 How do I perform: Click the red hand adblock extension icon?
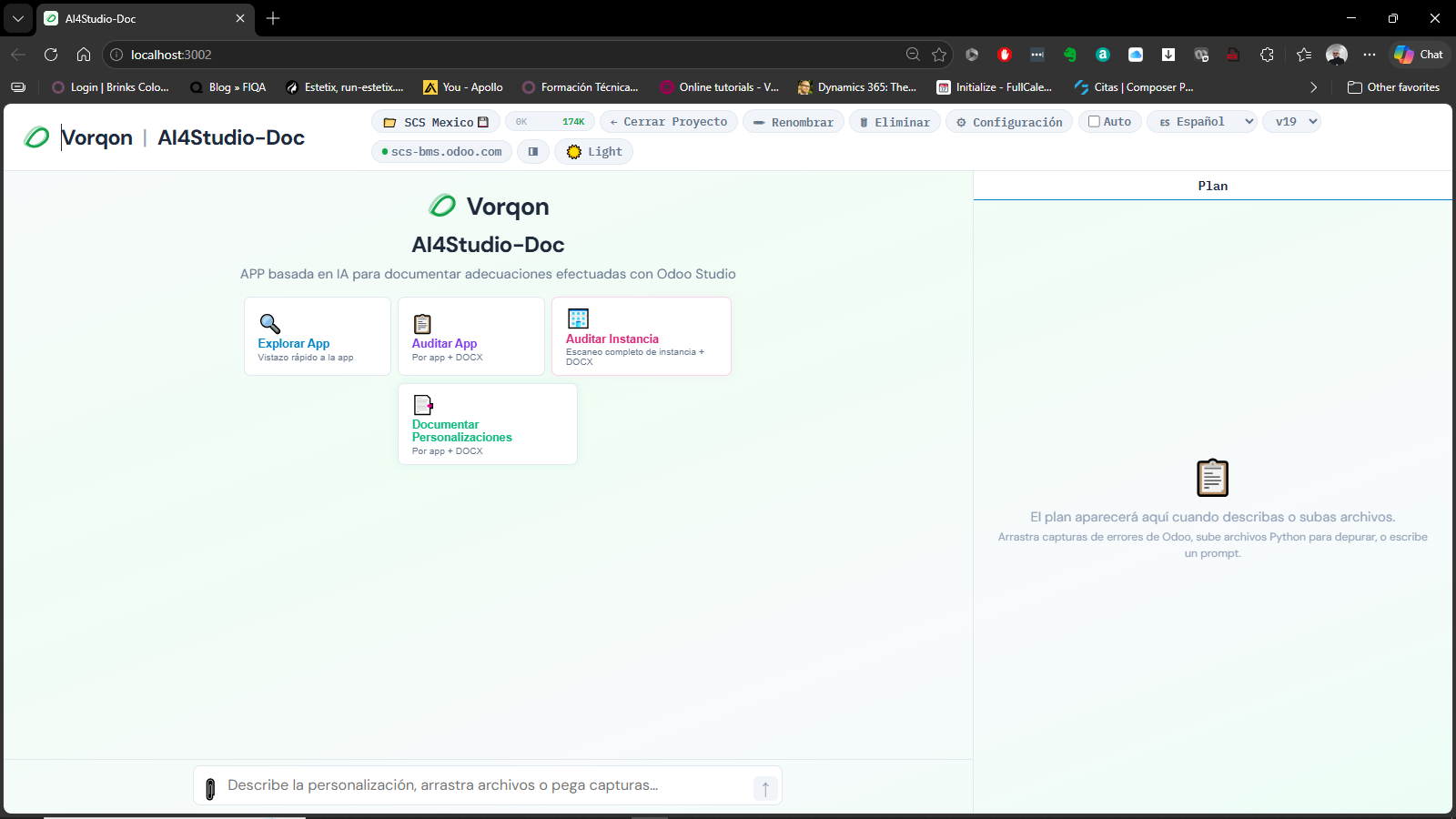pos(1005,55)
